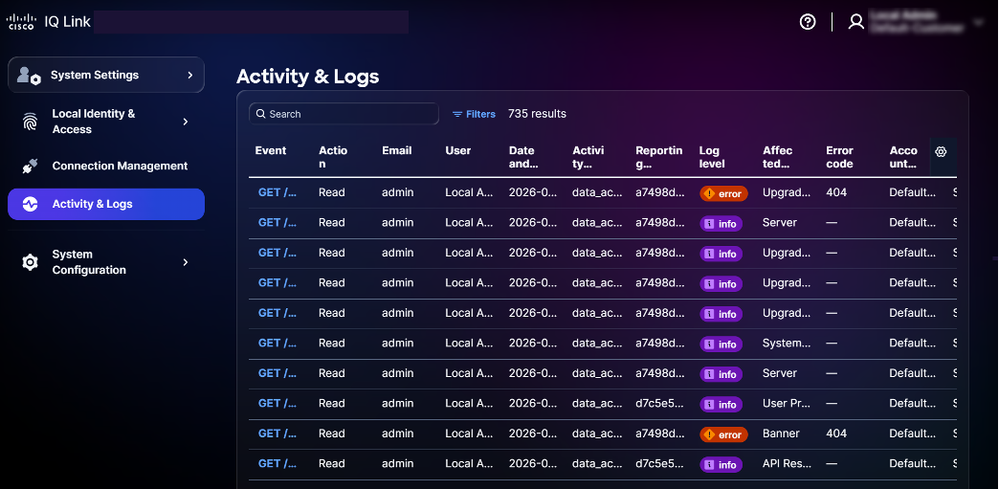Click the Email column header

[x=397, y=151]
